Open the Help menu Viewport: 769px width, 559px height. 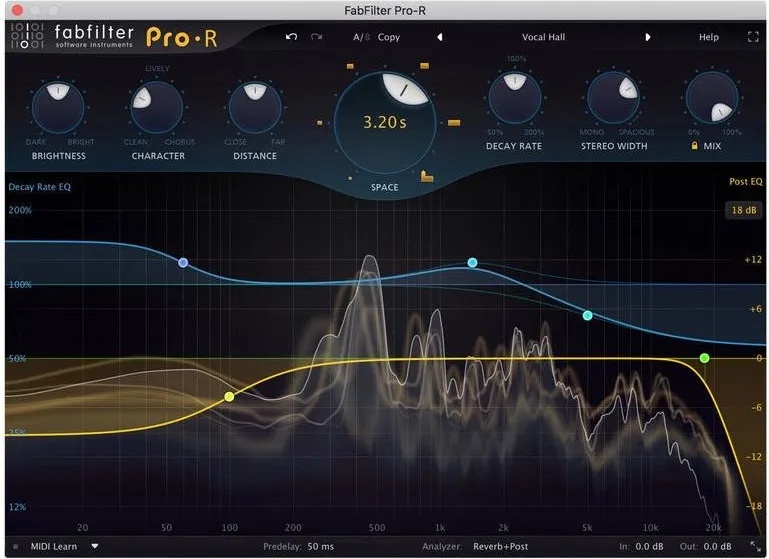(708, 37)
